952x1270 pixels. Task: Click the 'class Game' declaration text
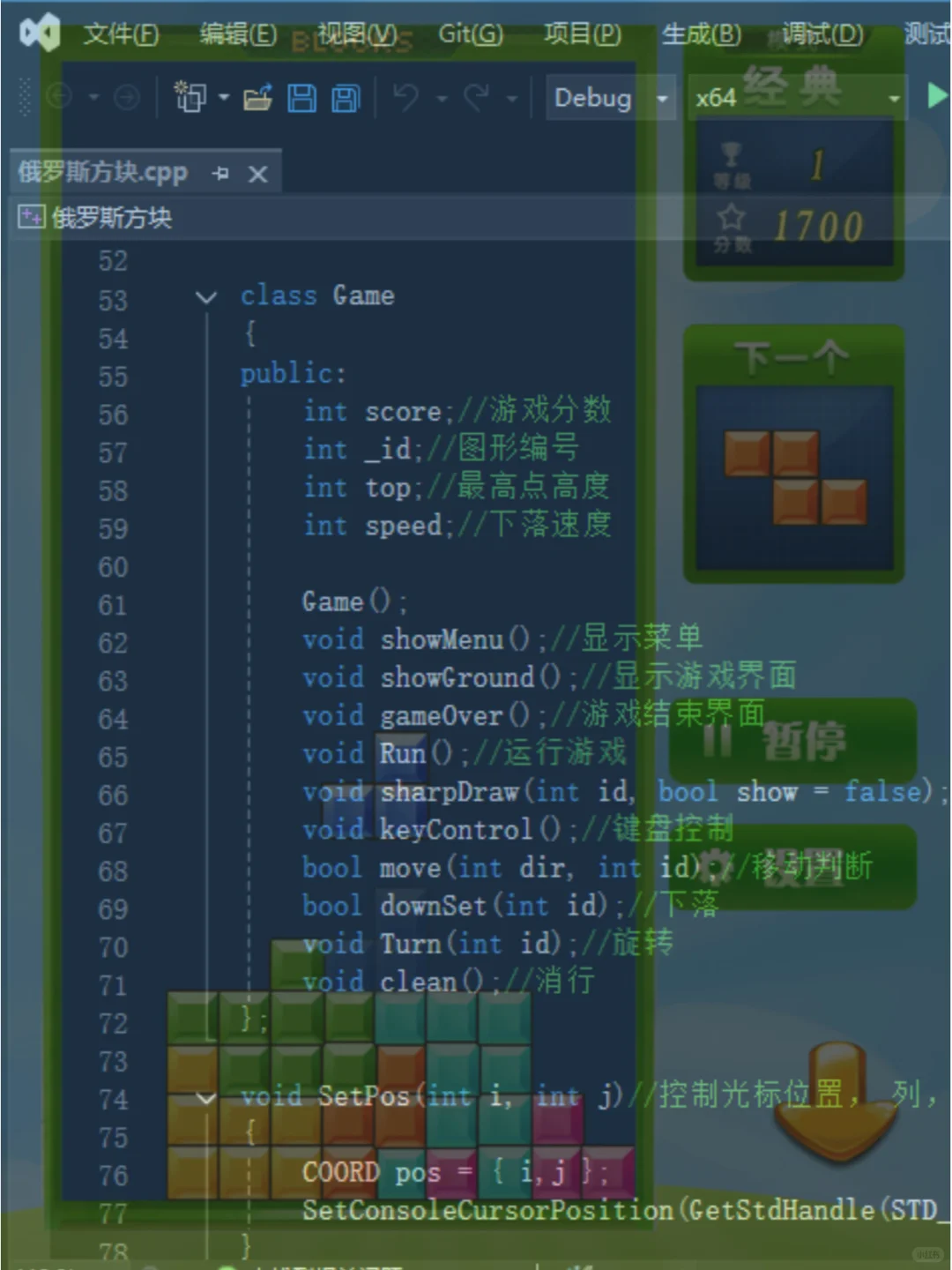pyautogui.click(x=317, y=295)
